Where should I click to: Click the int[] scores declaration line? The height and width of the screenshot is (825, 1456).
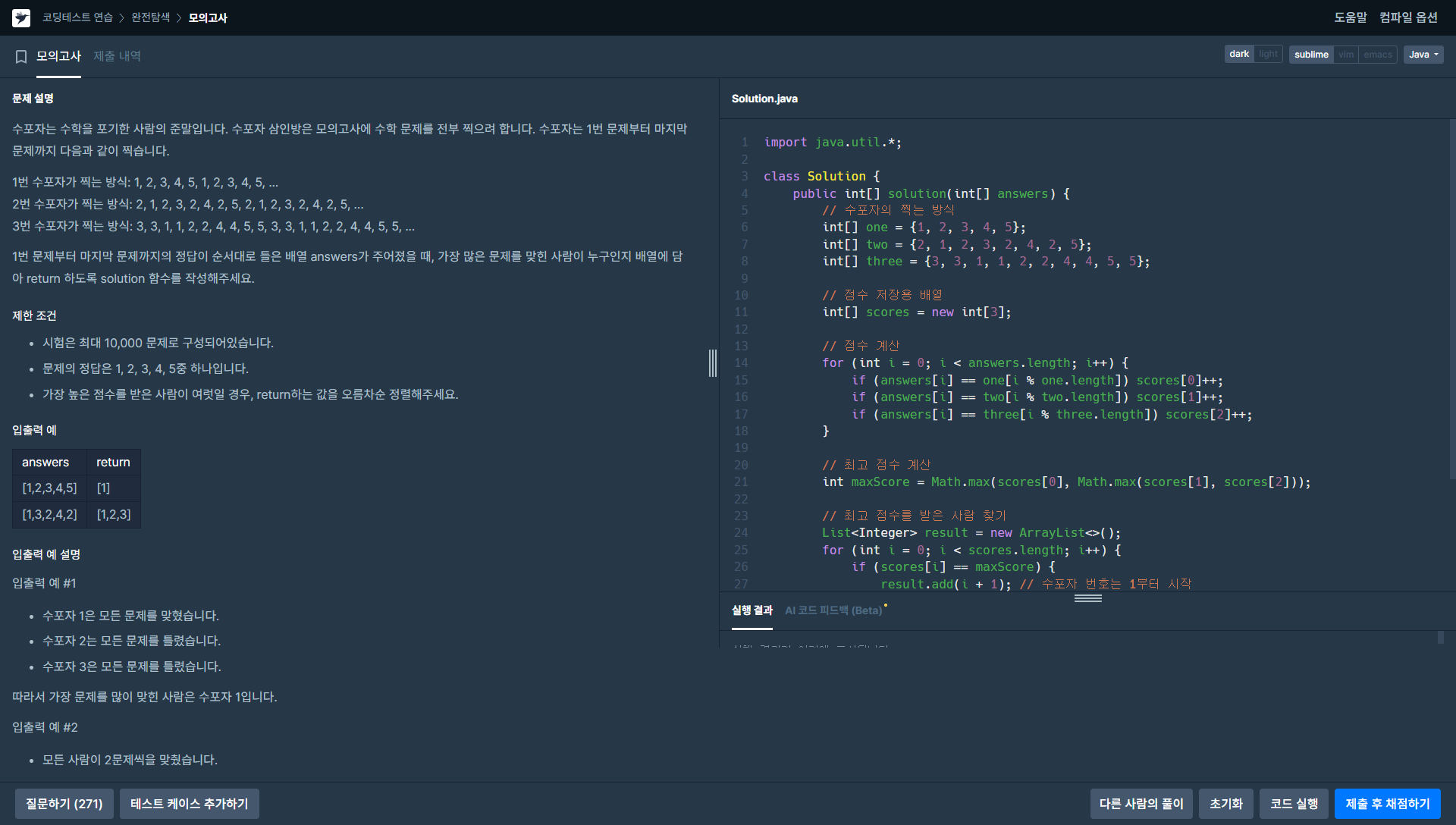[917, 312]
